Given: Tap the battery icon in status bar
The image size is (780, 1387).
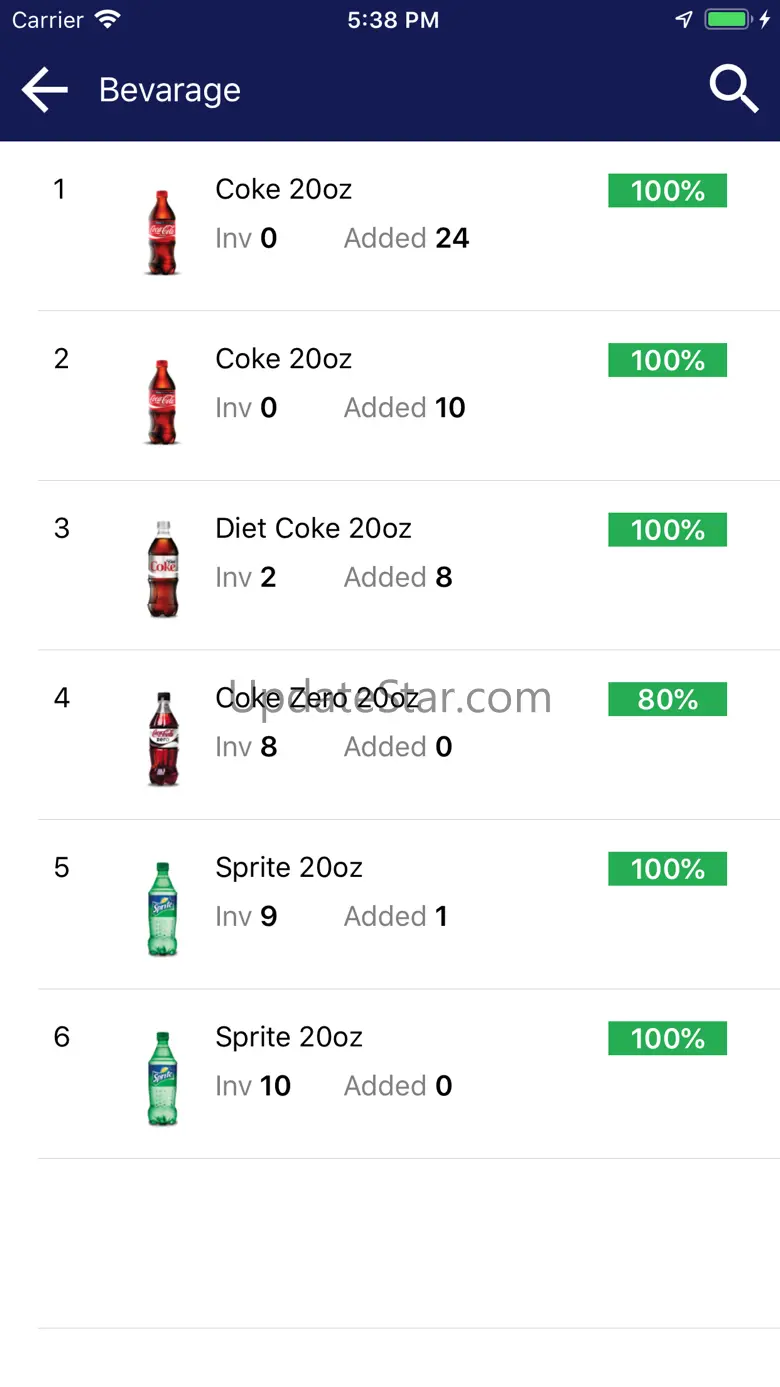Looking at the screenshot, I should click(x=727, y=20).
